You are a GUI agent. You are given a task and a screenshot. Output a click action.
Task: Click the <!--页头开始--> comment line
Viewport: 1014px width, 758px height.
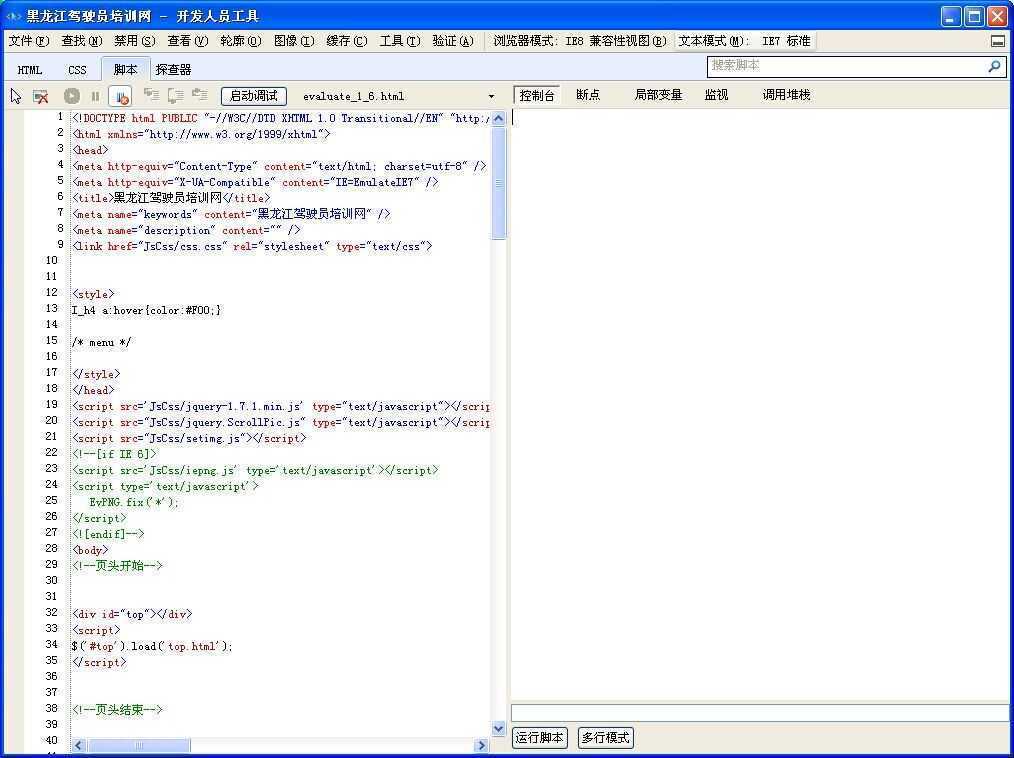[x=117, y=566]
